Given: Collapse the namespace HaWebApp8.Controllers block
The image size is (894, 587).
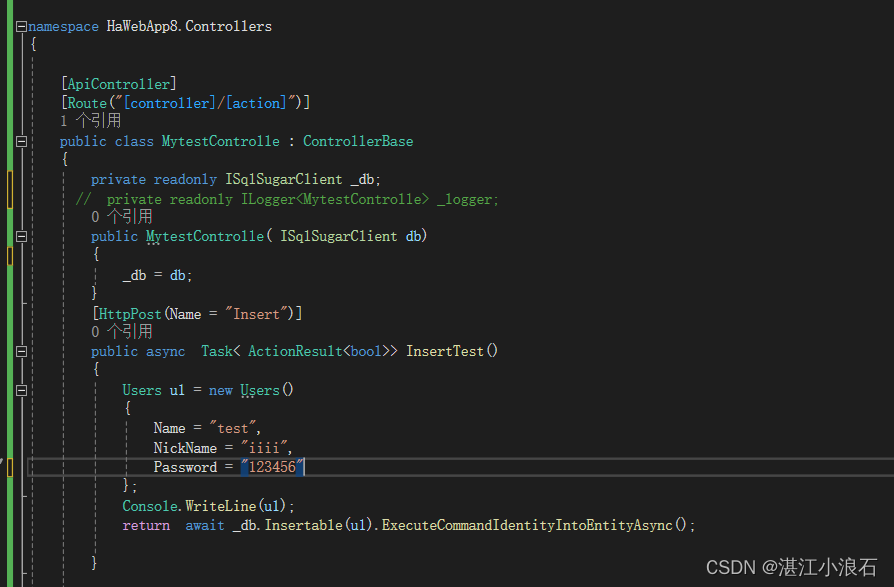Looking at the screenshot, I should [x=21, y=26].
